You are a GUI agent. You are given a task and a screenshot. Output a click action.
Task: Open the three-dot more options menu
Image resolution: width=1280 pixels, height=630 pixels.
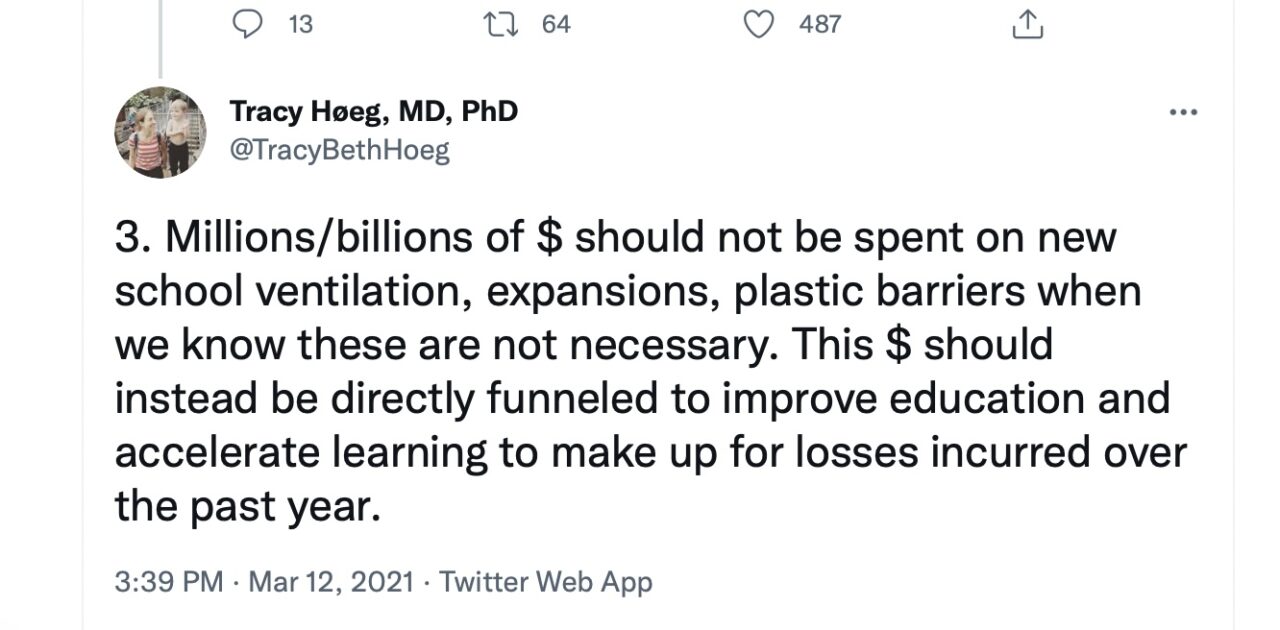tap(1183, 112)
